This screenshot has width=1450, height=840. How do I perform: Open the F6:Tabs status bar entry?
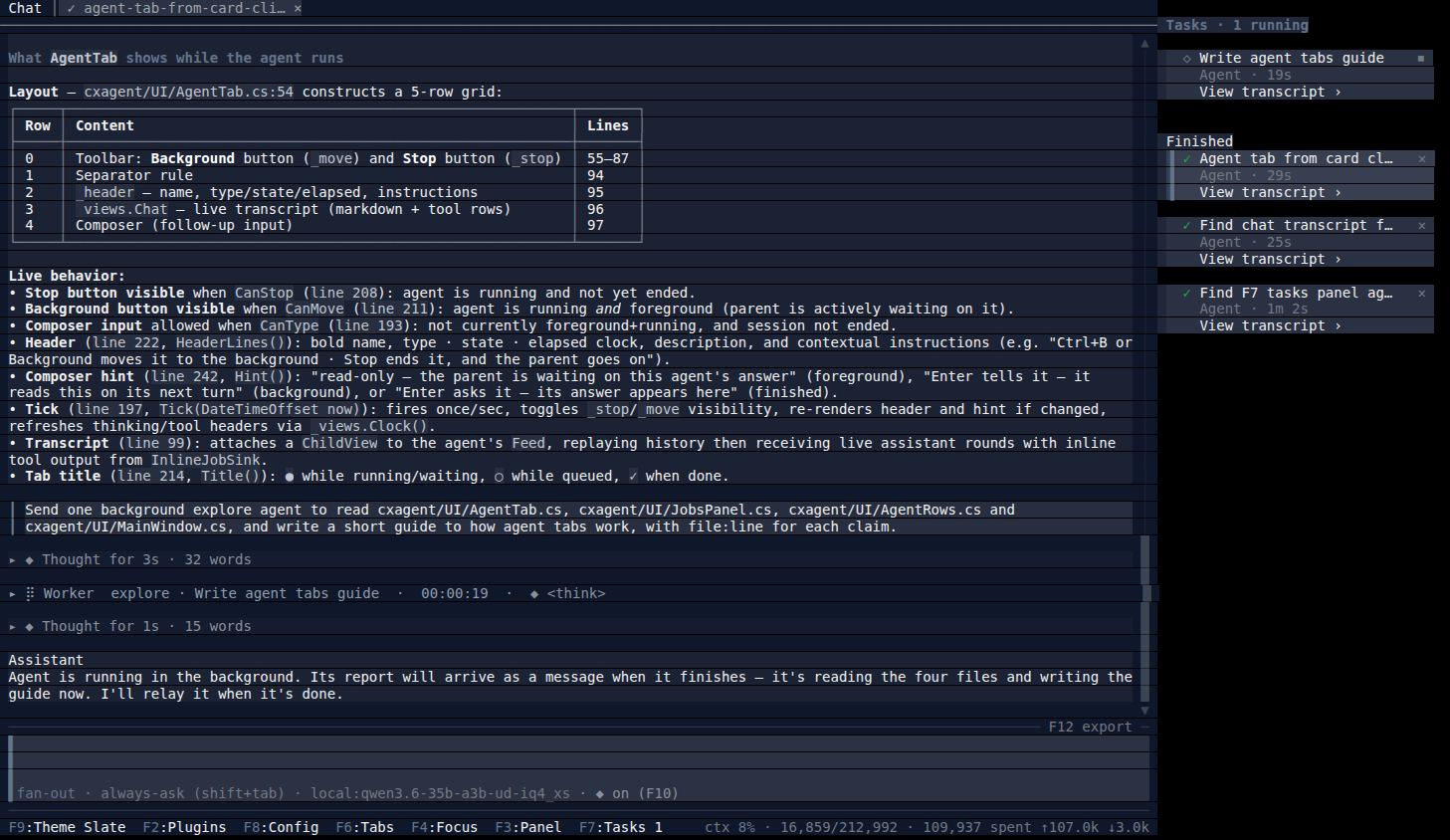364,828
